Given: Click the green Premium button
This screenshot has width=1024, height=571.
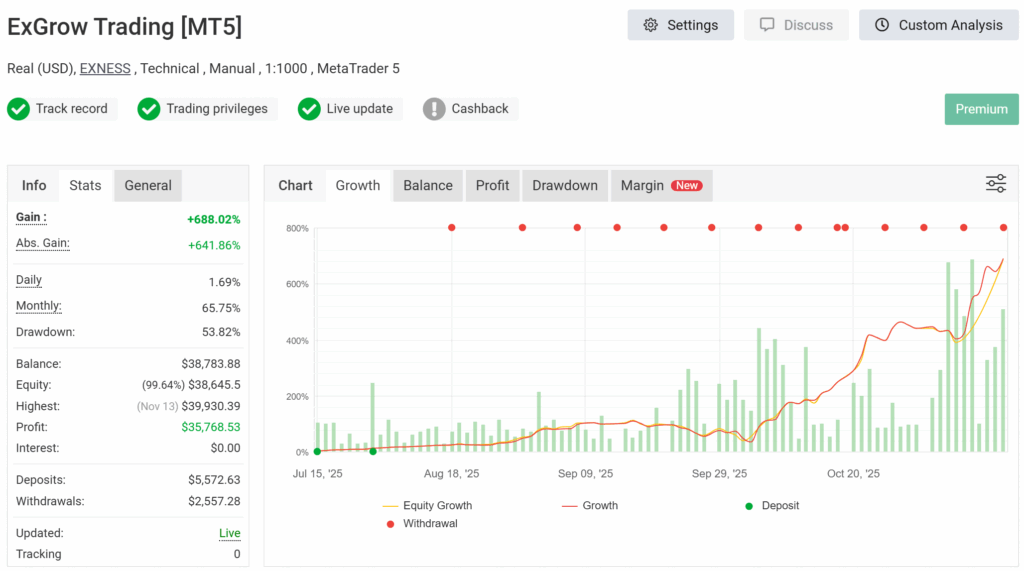Looking at the screenshot, I should pos(981,109).
